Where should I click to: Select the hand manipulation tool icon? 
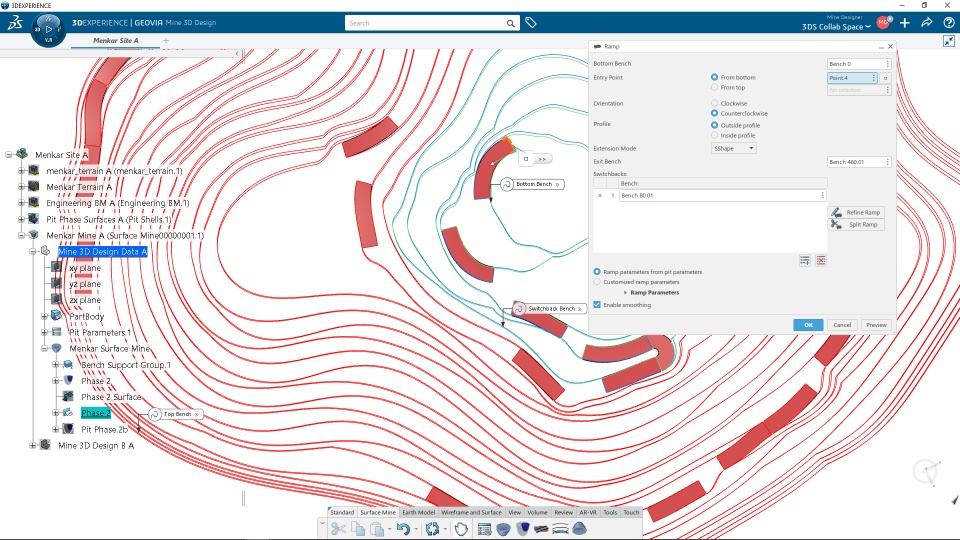click(x=461, y=529)
